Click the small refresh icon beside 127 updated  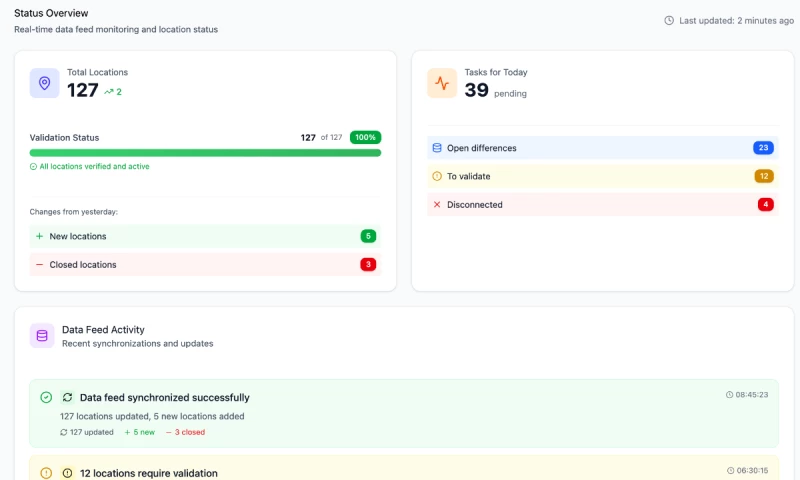(63, 432)
